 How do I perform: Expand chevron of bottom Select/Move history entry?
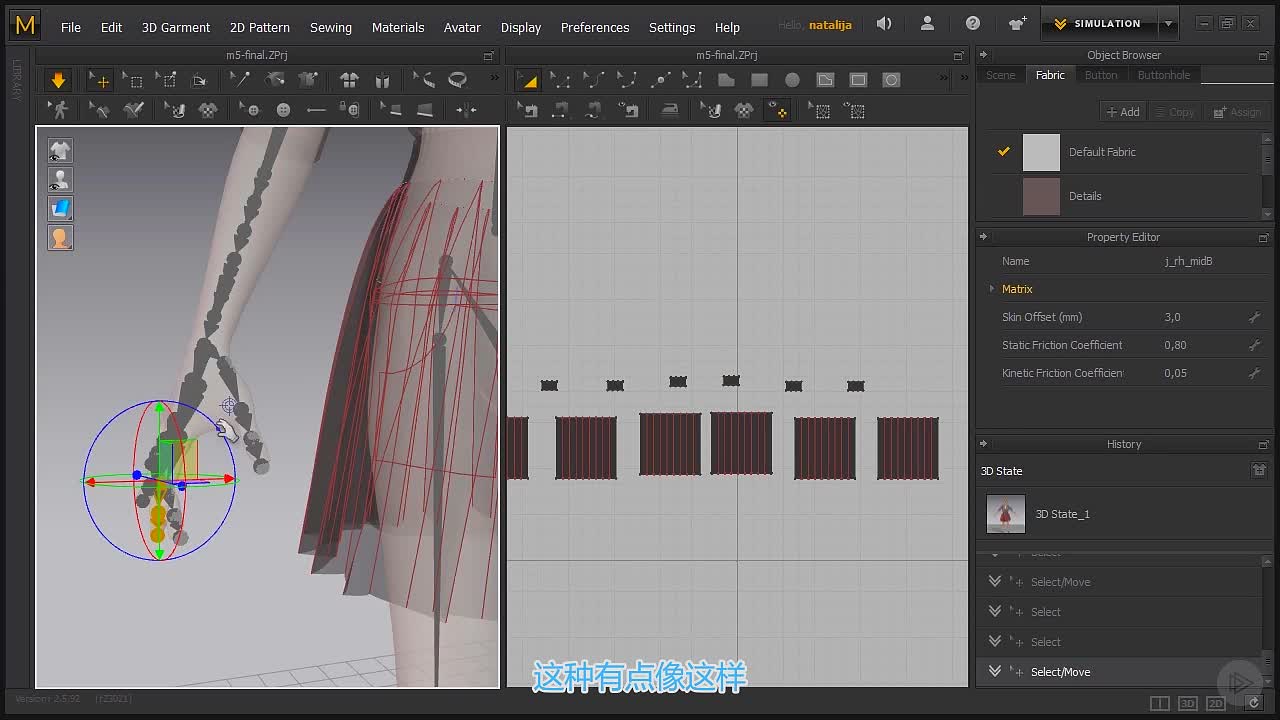click(x=995, y=671)
